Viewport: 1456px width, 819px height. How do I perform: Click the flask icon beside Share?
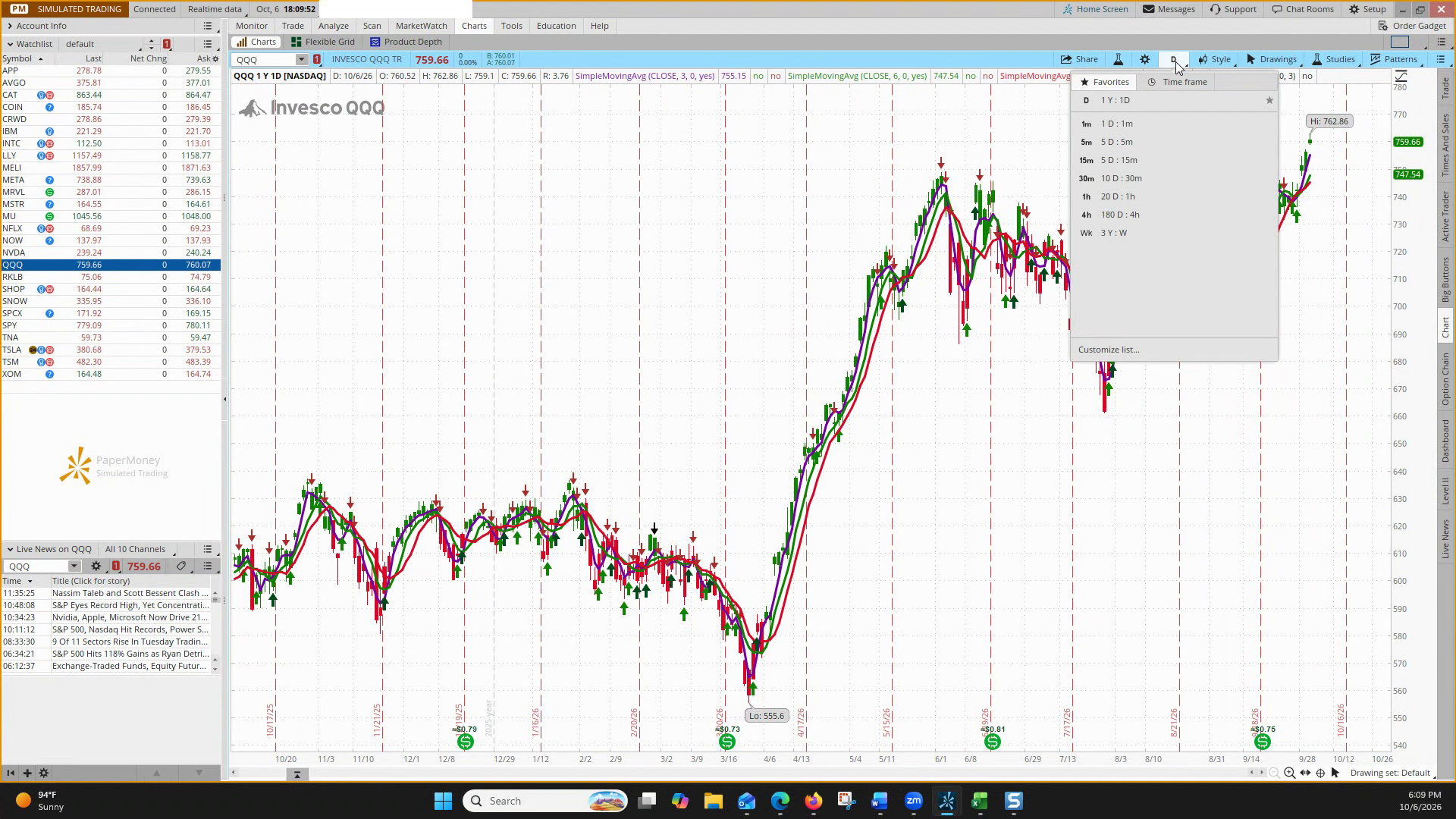coord(1118,59)
